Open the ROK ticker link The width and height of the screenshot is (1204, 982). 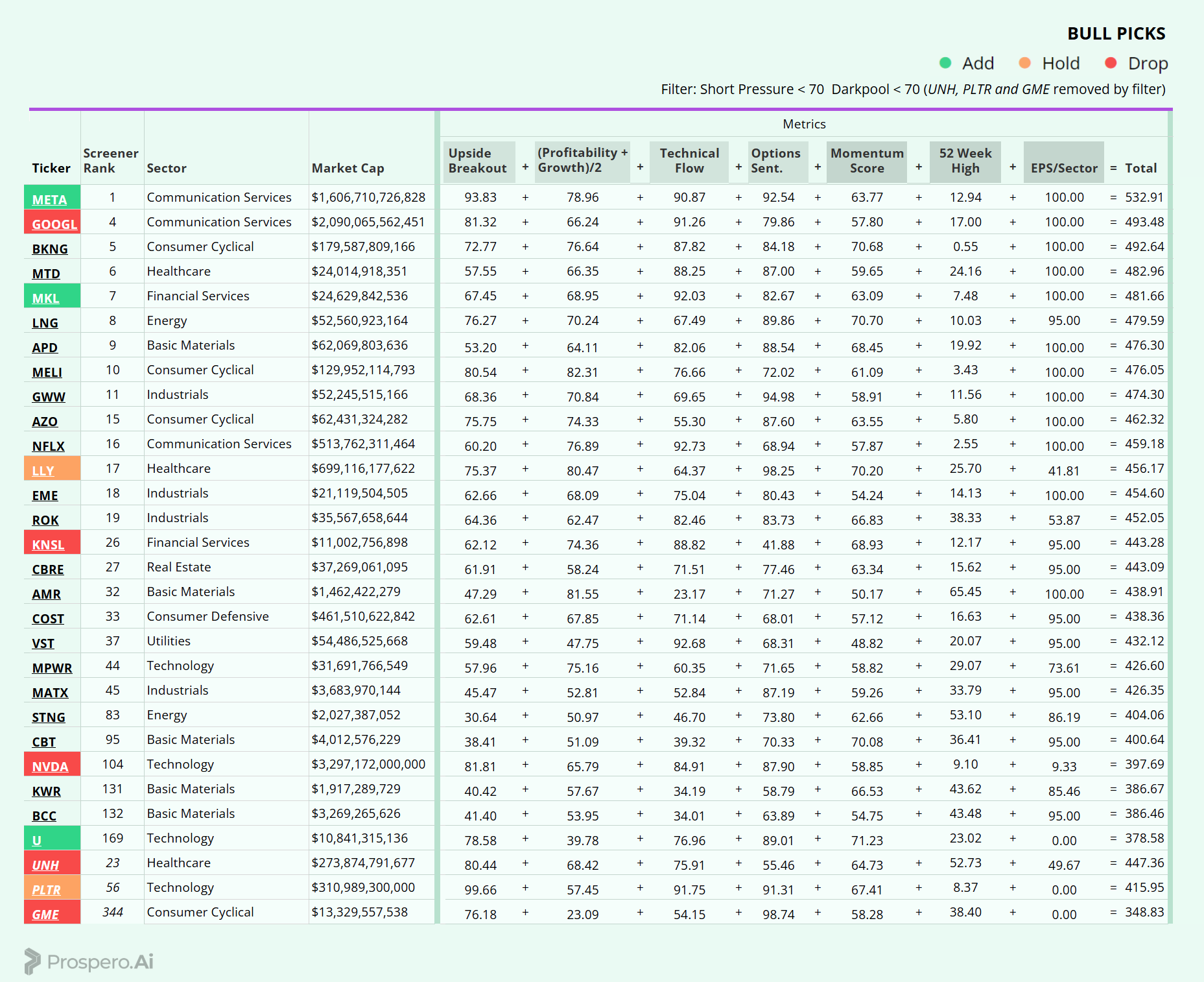click(45, 520)
